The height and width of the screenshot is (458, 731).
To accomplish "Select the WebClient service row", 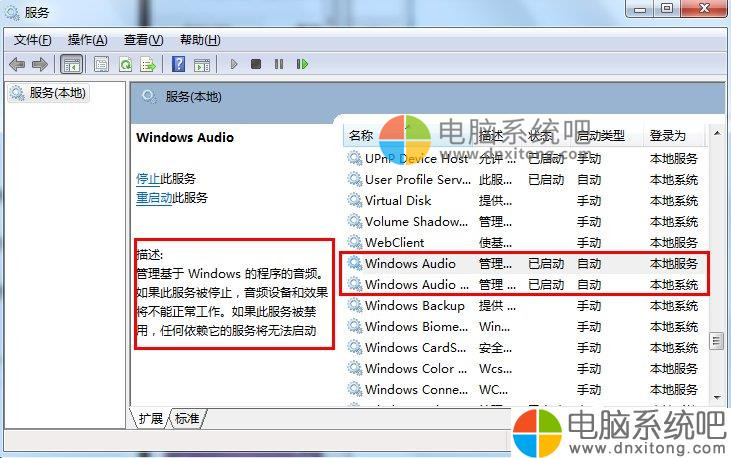I will [526, 243].
